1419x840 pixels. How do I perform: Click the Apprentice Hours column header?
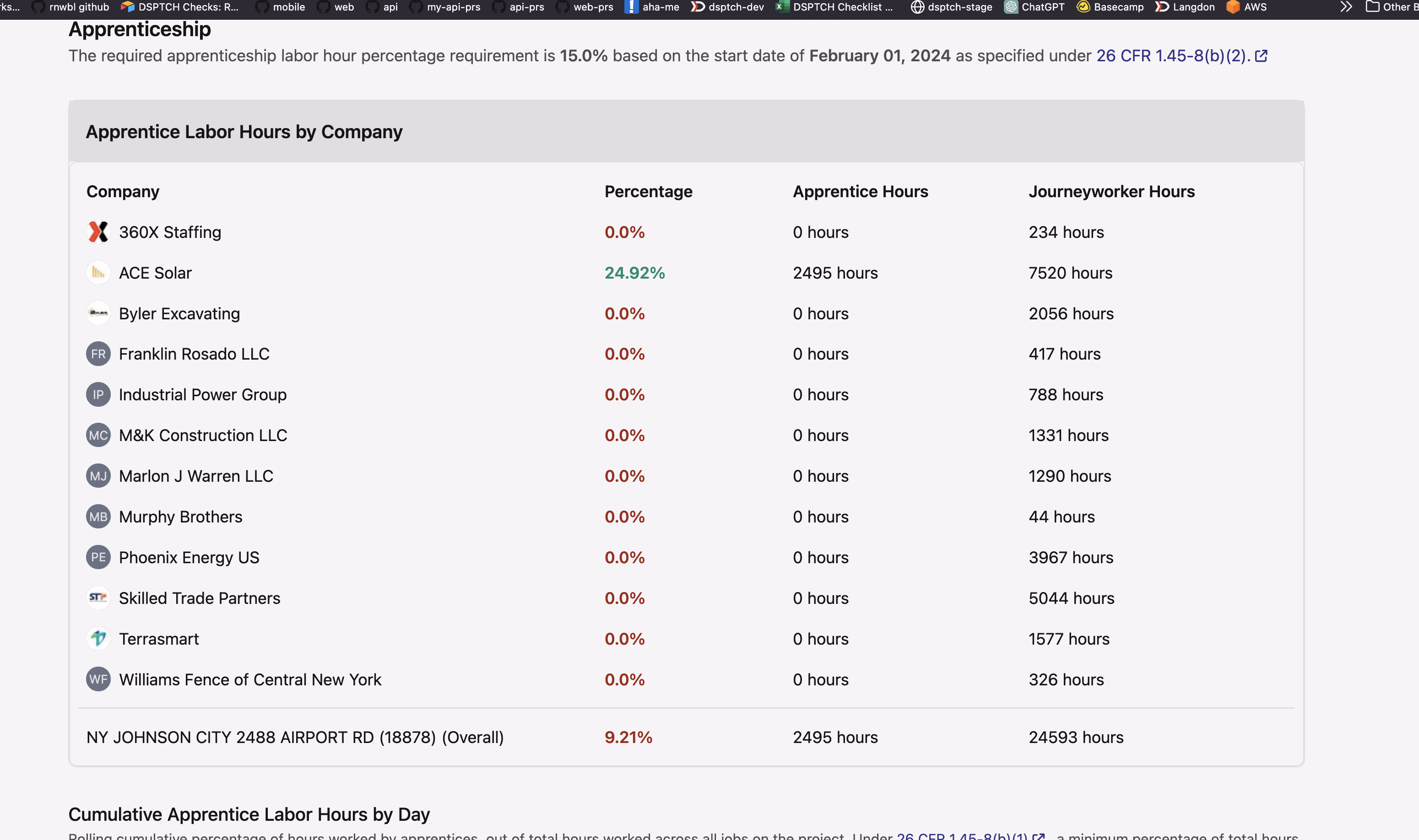(861, 192)
